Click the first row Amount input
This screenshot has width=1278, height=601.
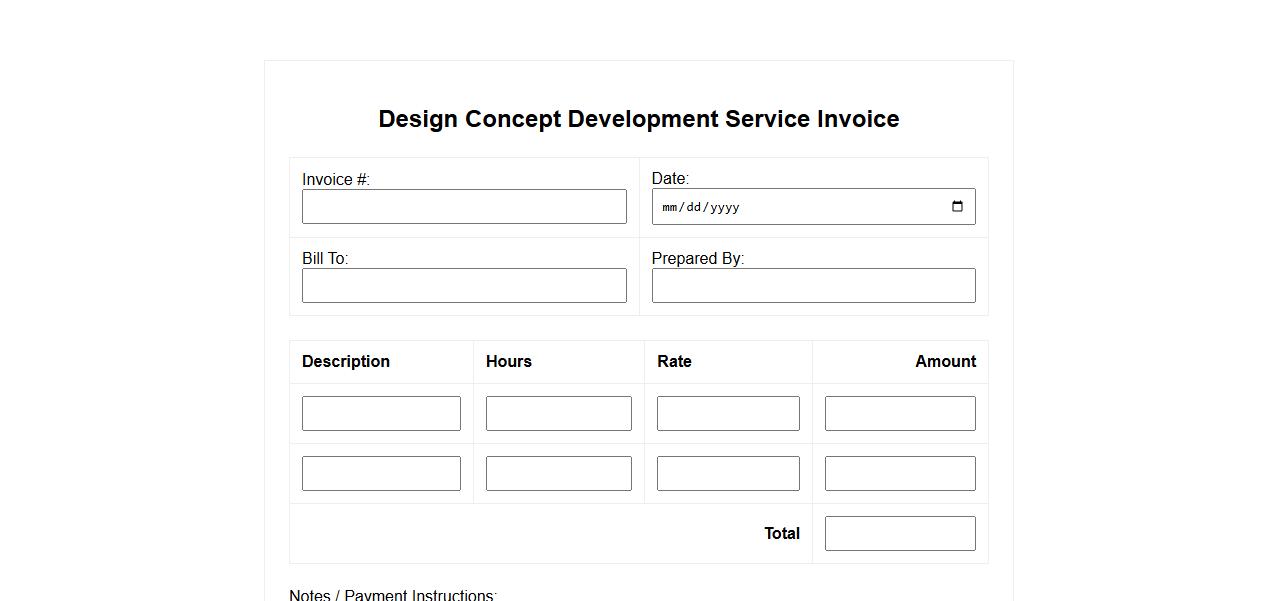tap(900, 414)
